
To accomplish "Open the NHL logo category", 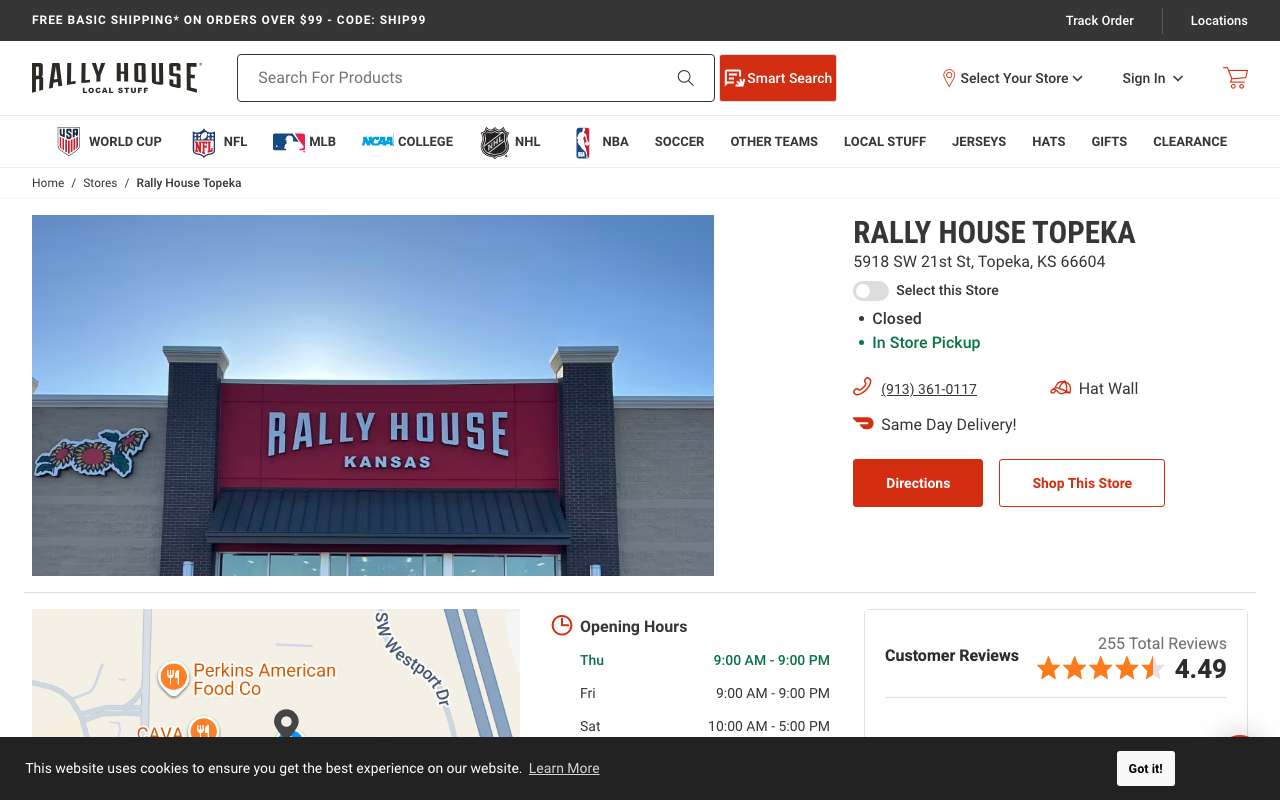I will [x=495, y=142].
